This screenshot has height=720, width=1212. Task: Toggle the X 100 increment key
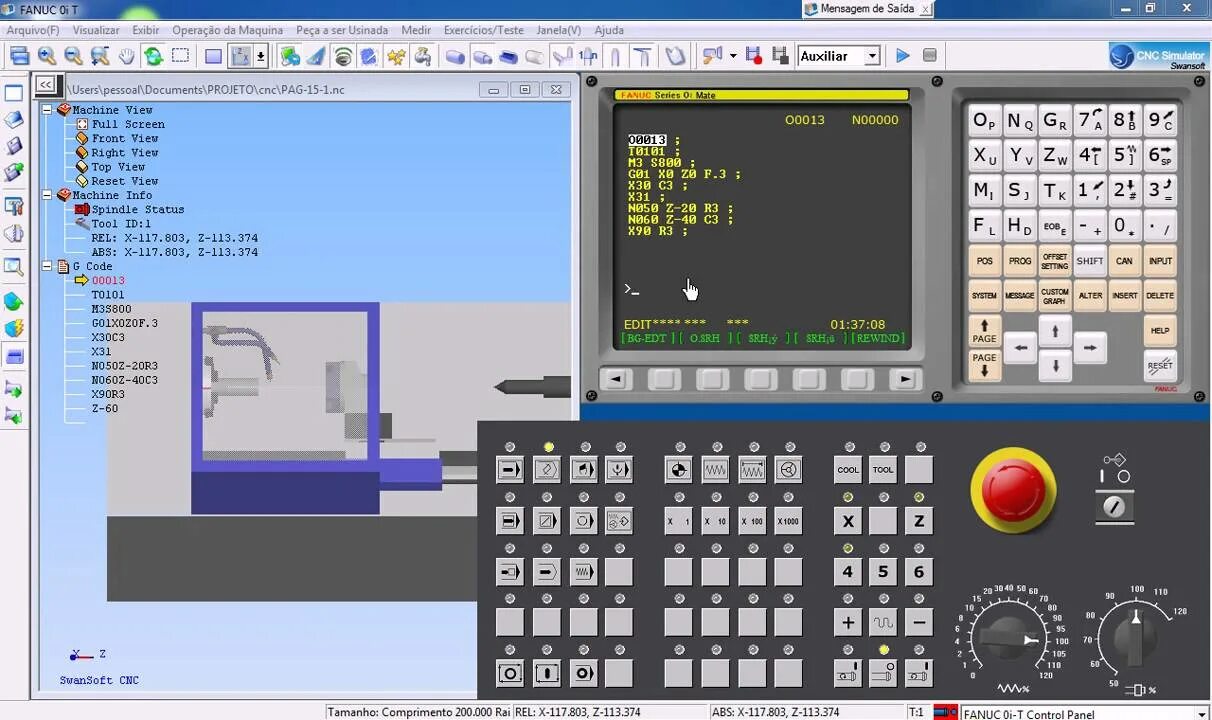tap(752, 521)
